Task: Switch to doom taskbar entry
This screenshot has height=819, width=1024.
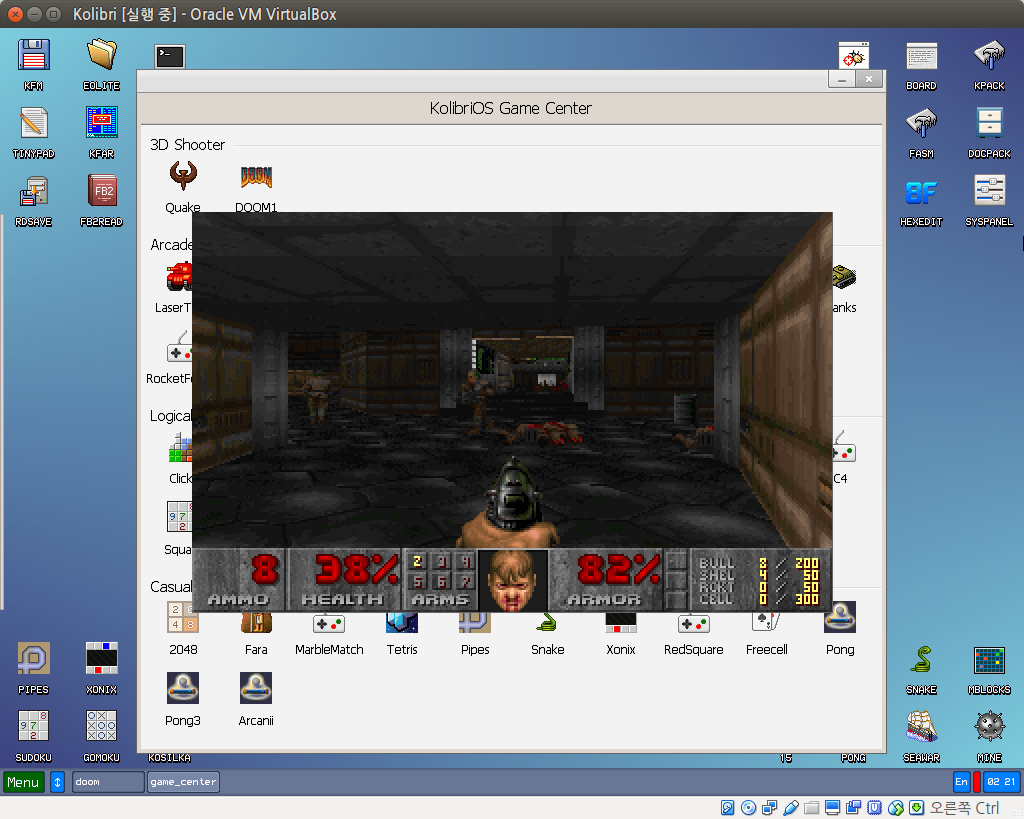Action: point(108,782)
